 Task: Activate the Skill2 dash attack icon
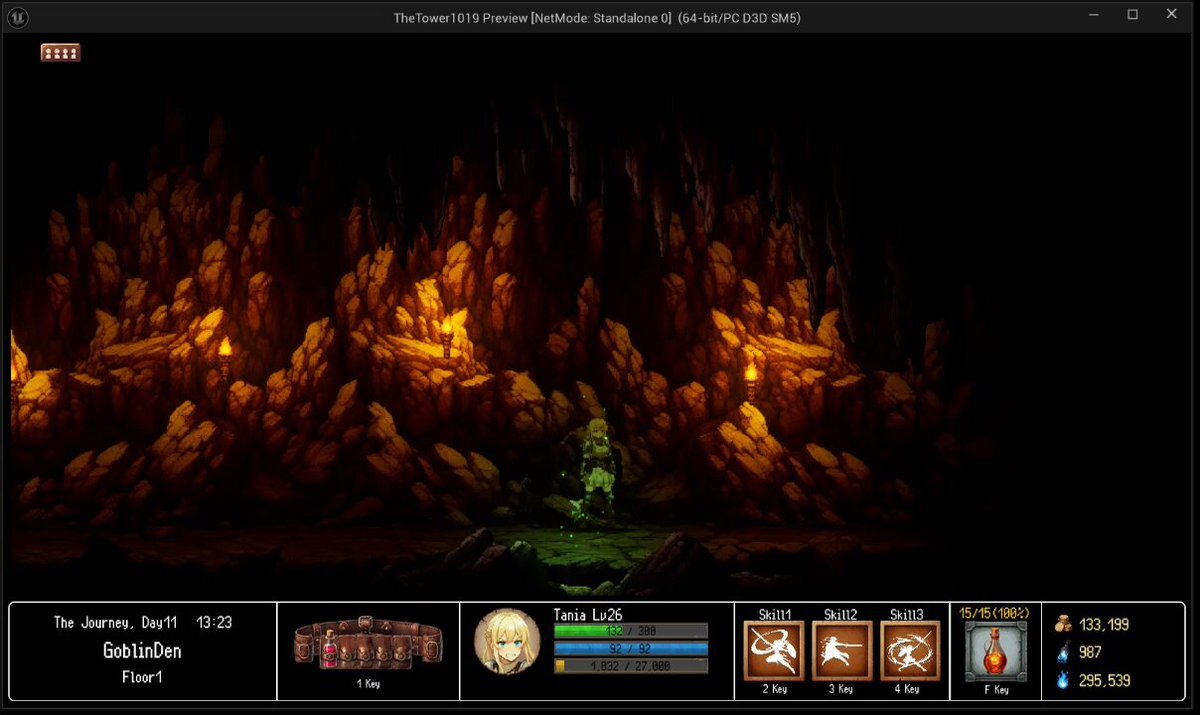pyautogui.click(x=842, y=651)
